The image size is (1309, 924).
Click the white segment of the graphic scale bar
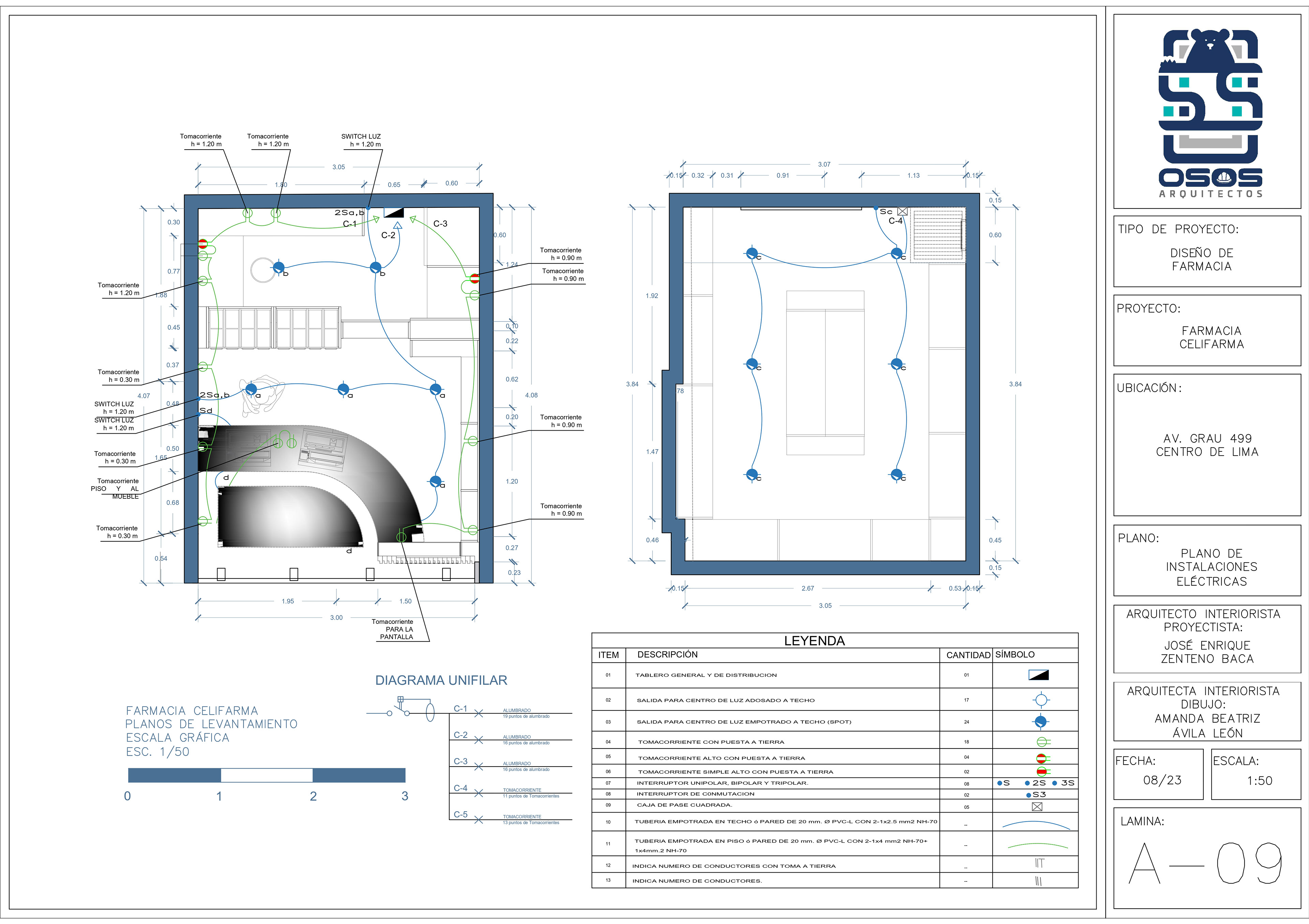coord(266,775)
